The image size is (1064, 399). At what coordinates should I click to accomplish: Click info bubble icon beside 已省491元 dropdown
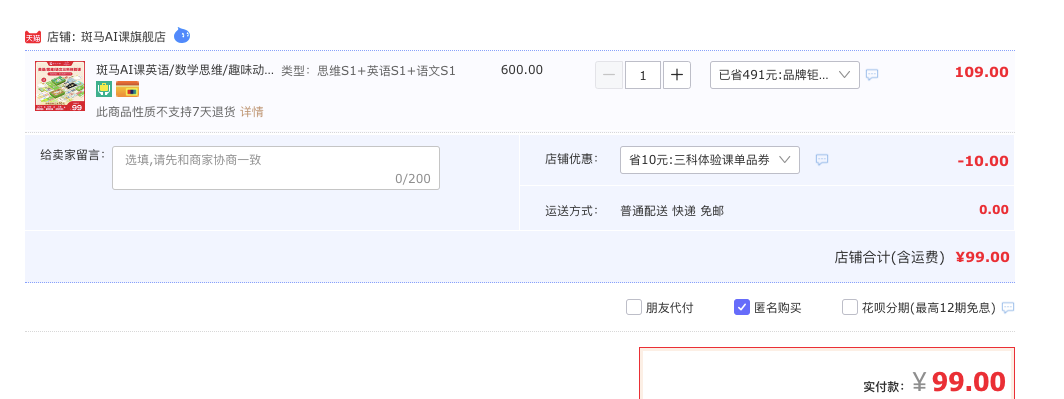(872, 75)
